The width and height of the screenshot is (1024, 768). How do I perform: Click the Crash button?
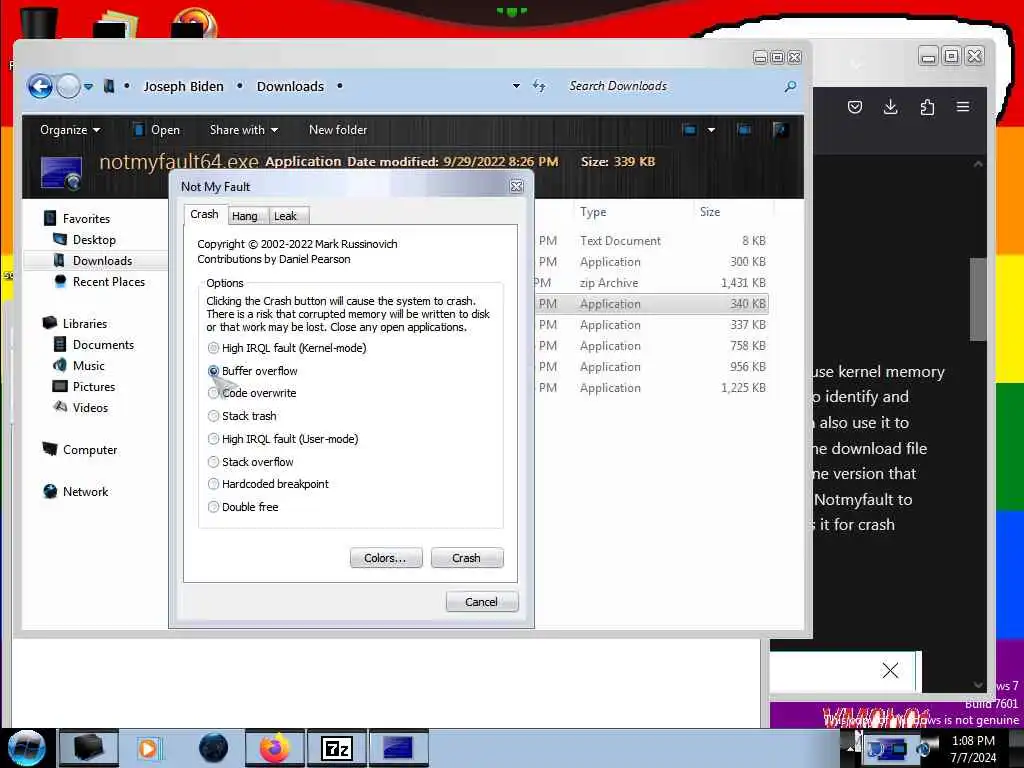pyautogui.click(x=466, y=558)
